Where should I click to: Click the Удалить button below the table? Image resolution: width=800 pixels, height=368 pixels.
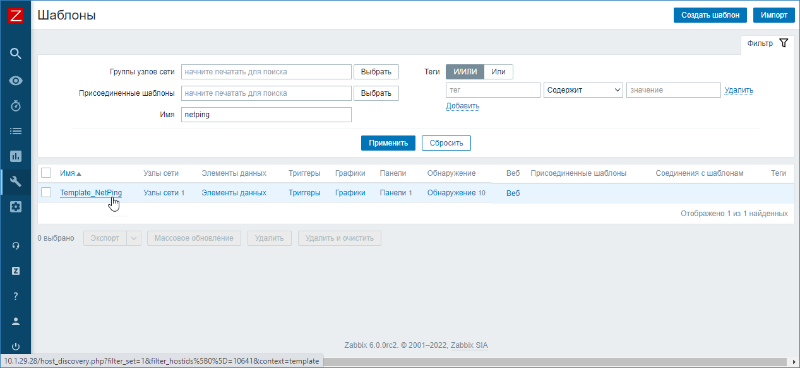pos(269,238)
